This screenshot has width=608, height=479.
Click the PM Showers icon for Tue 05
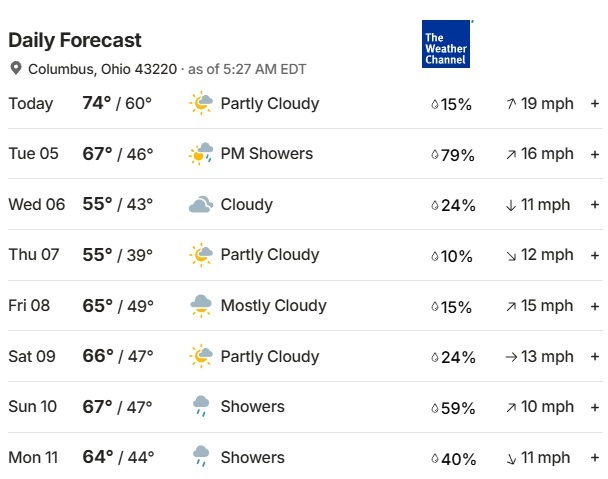[x=201, y=154]
